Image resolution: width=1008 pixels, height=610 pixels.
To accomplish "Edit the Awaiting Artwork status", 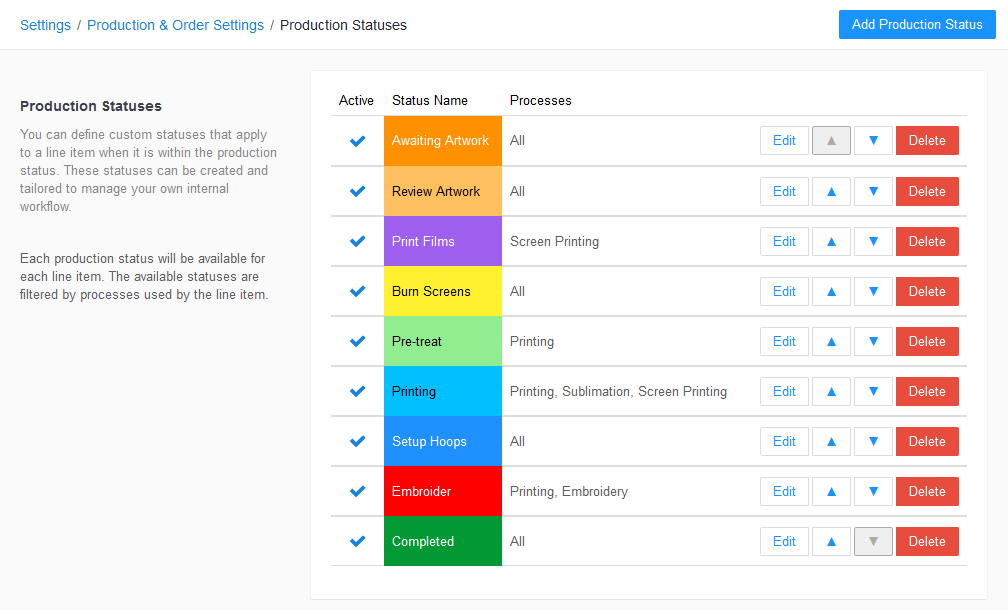I will pyautogui.click(x=784, y=140).
